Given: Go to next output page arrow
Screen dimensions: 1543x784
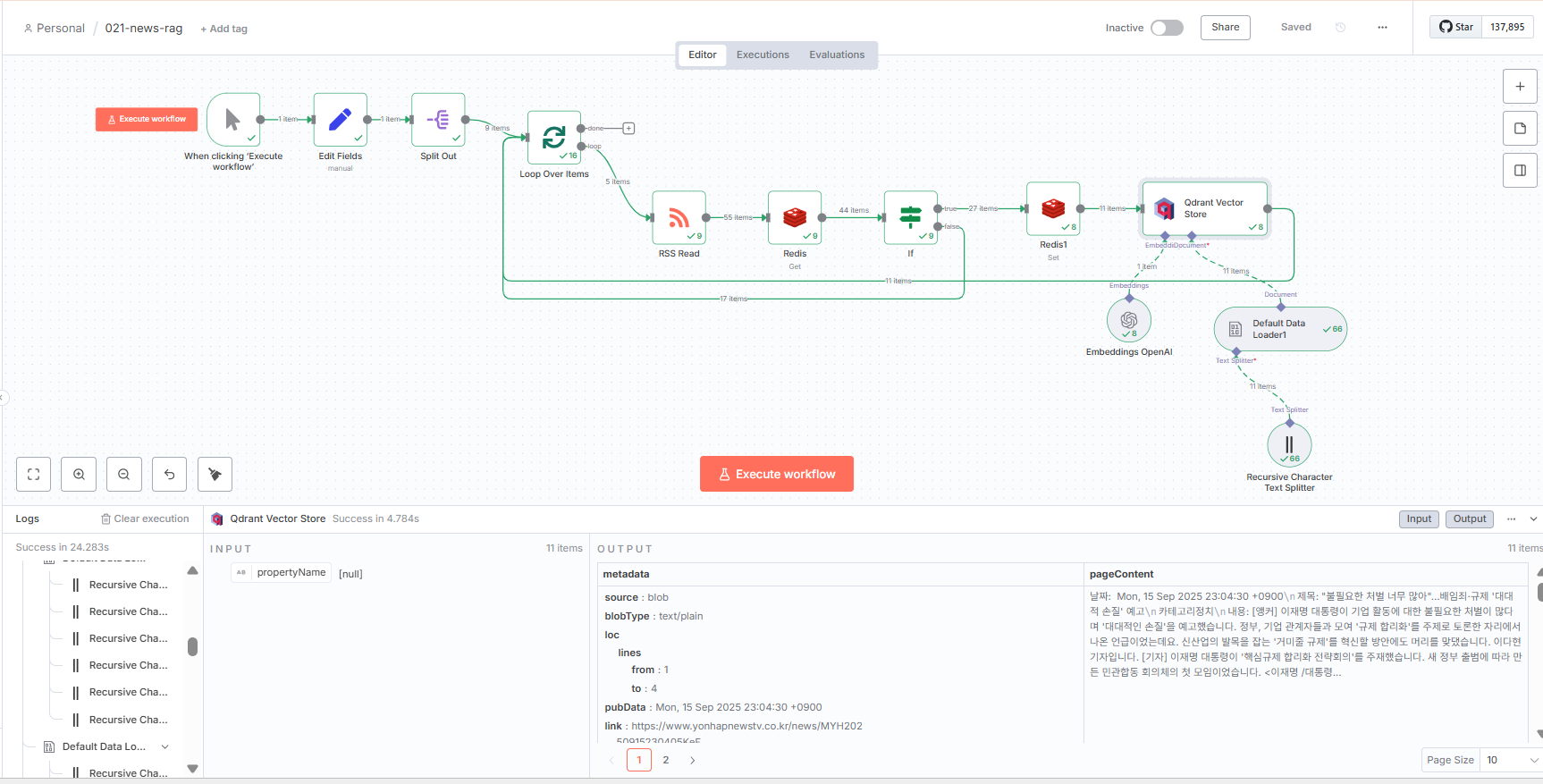Looking at the screenshot, I should point(692,760).
